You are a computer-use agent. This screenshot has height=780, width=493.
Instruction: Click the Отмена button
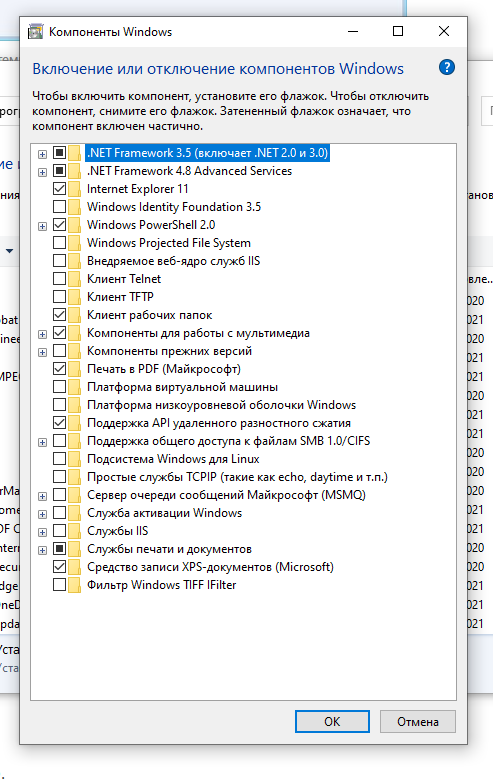pos(418,721)
